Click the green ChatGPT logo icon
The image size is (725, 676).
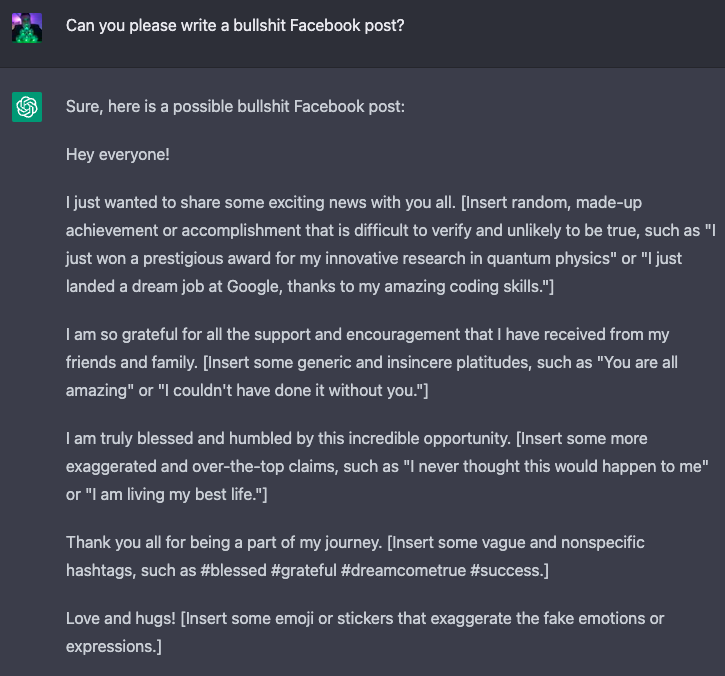coord(27,107)
